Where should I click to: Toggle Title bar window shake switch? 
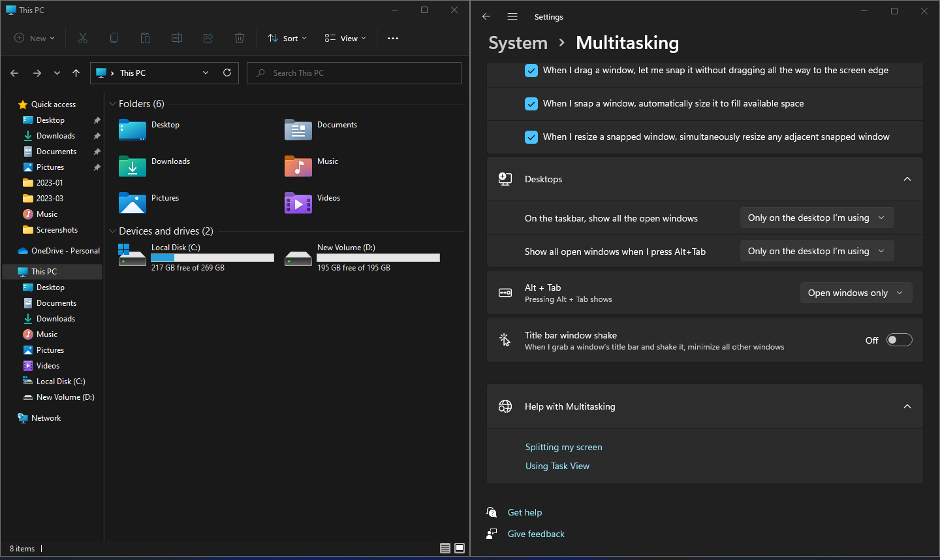pyautogui.click(x=899, y=340)
